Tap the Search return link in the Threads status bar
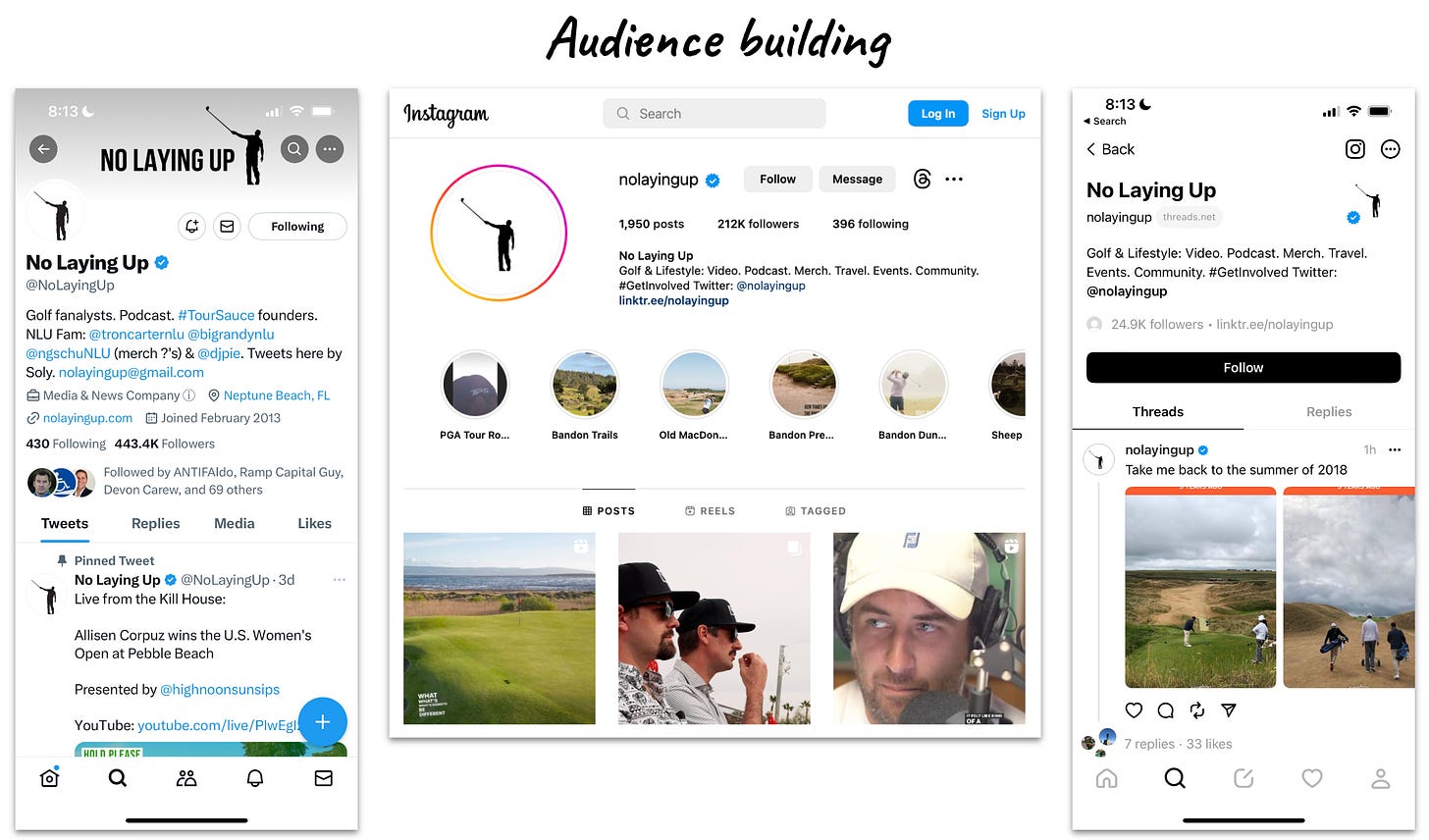Screen dimensions: 1429x840 click(1104, 122)
